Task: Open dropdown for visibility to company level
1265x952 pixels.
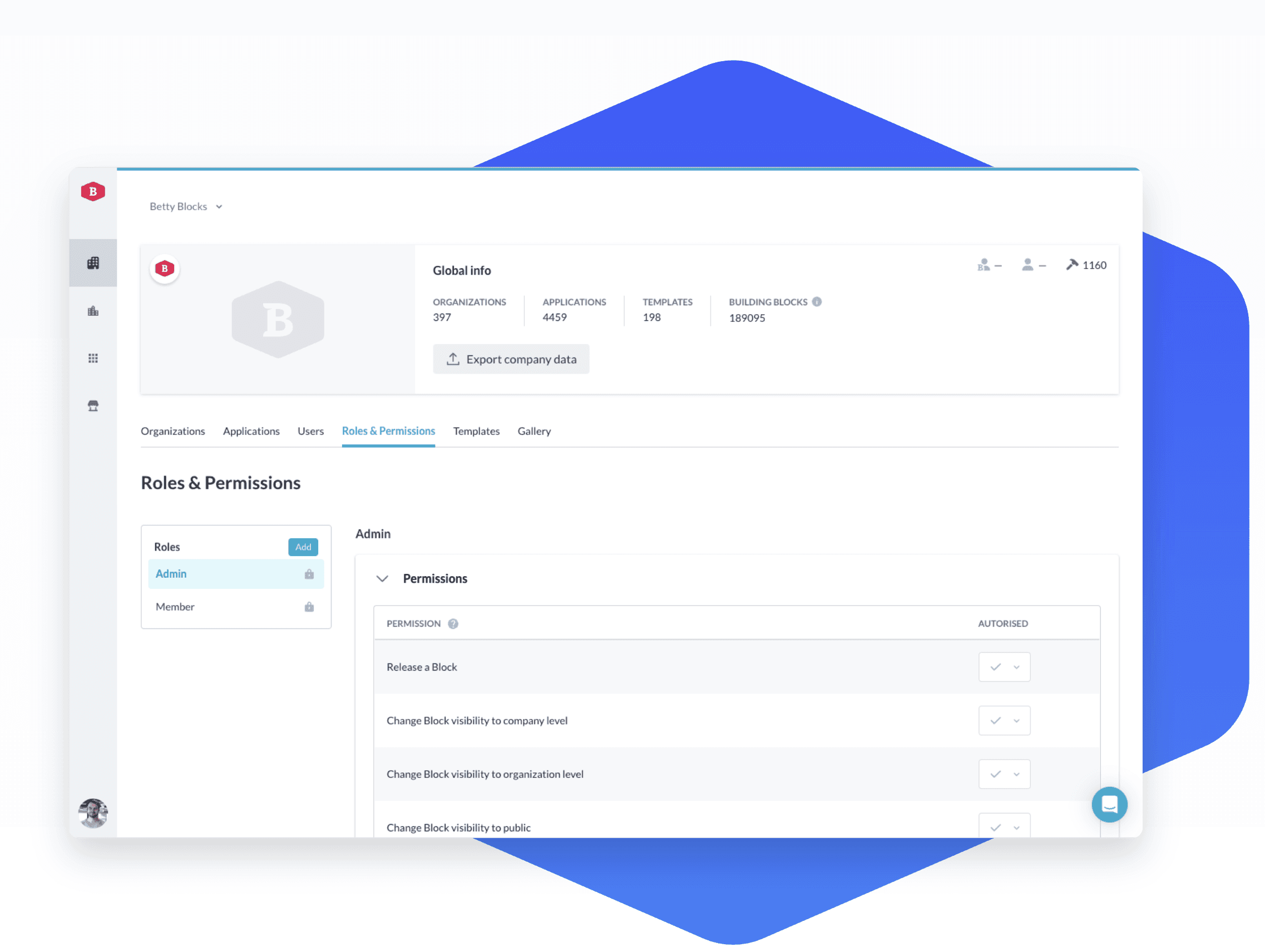Action: point(1005,721)
